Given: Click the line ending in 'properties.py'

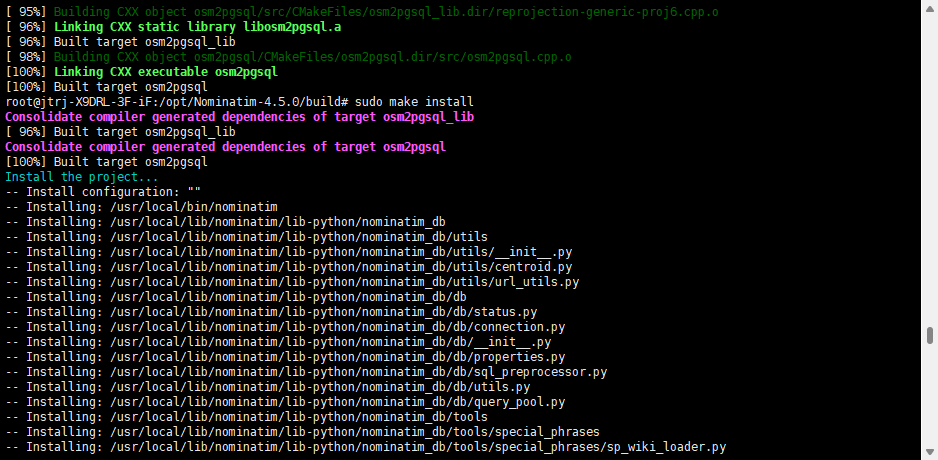Looking at the screenshot, I should pyautogui.click(x=285, y=357).
